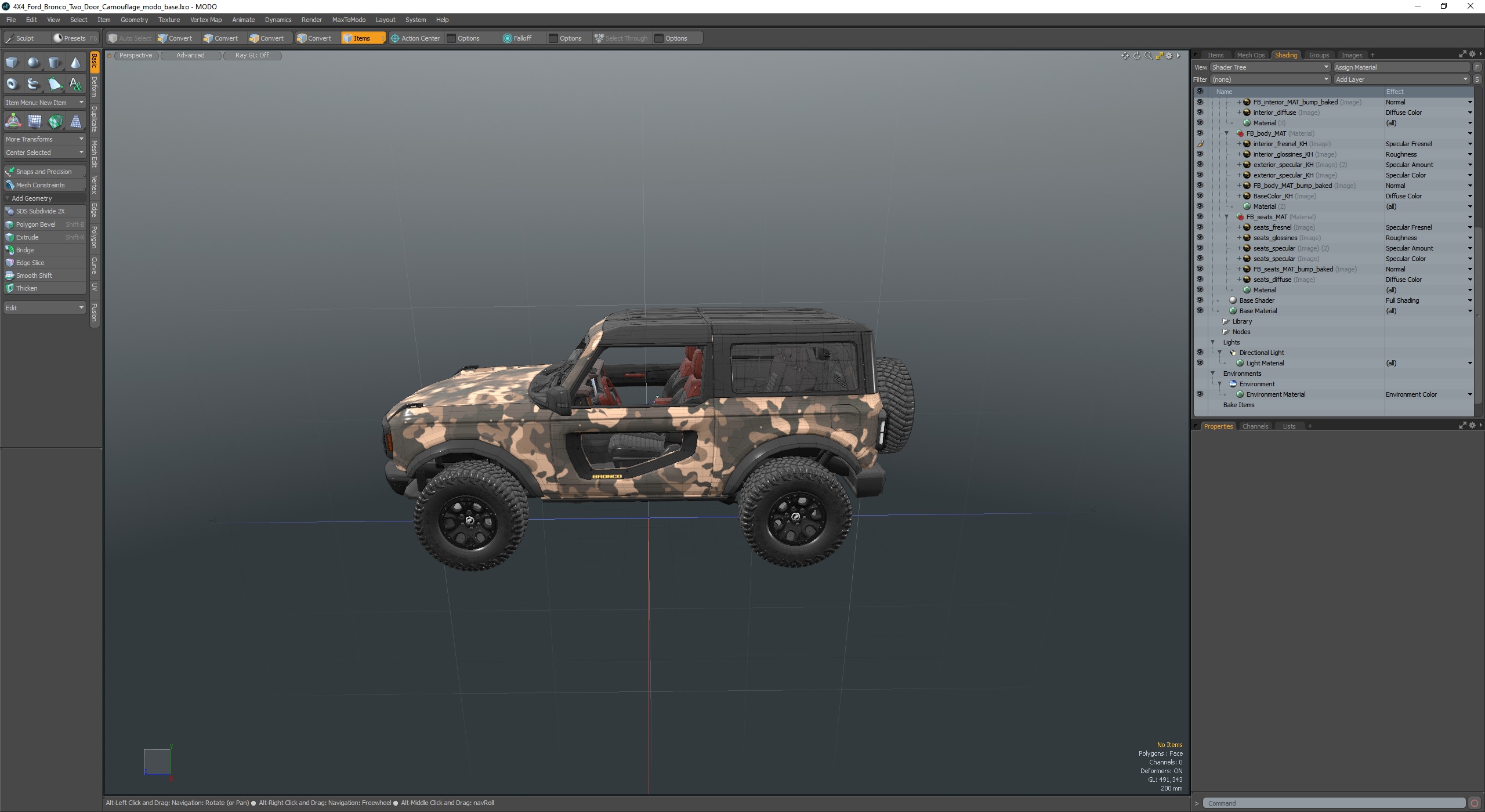
Task: Open Add Layer dropdown
Action: [1401, 79]
